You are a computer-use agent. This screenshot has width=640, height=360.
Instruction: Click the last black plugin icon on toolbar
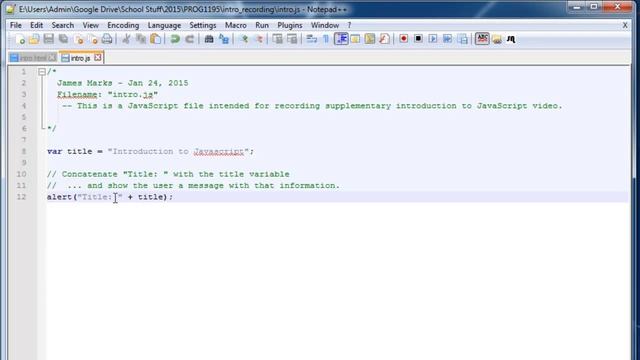tap(511, 39)
